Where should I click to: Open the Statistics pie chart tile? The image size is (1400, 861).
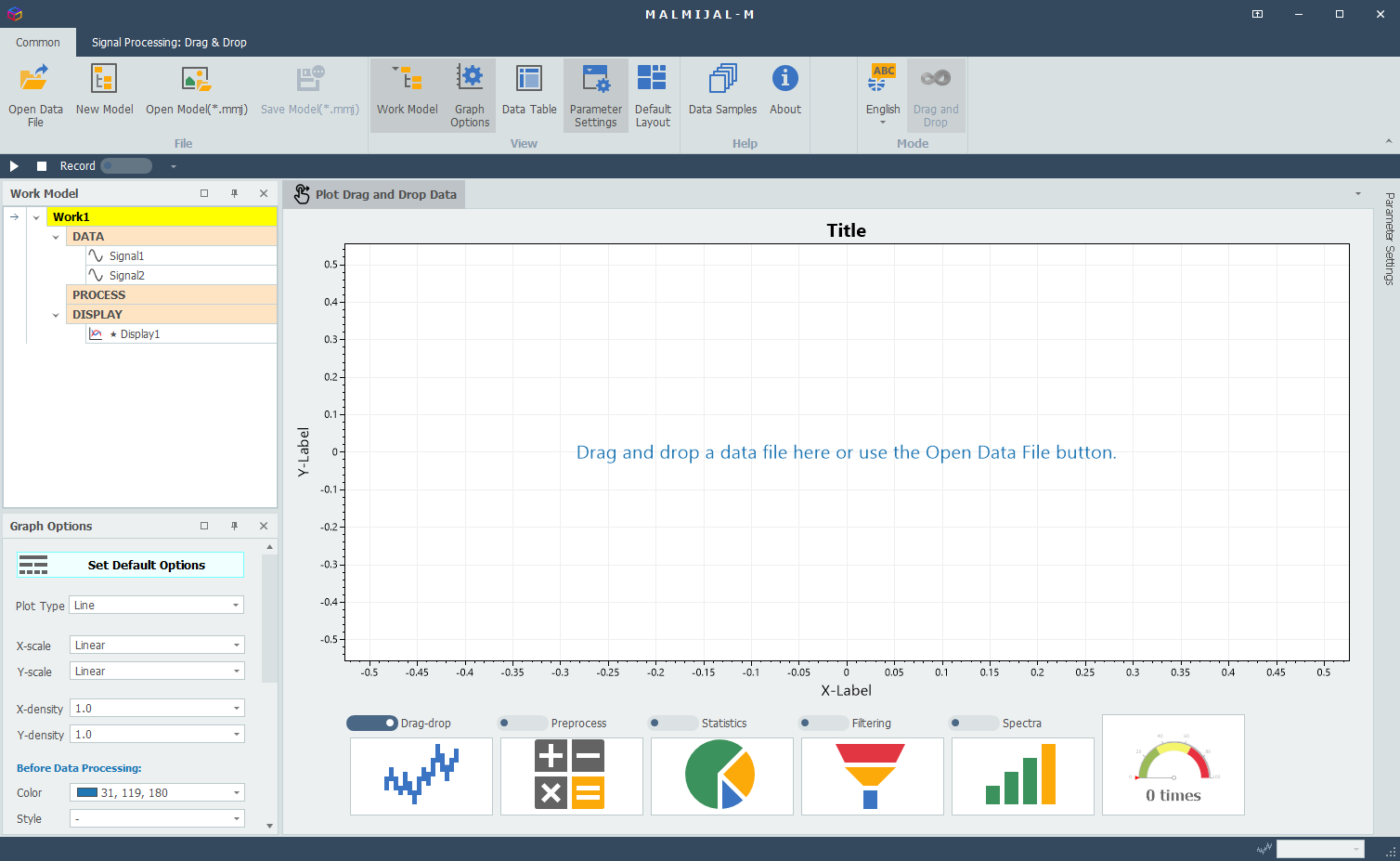[x=722, y=776]
